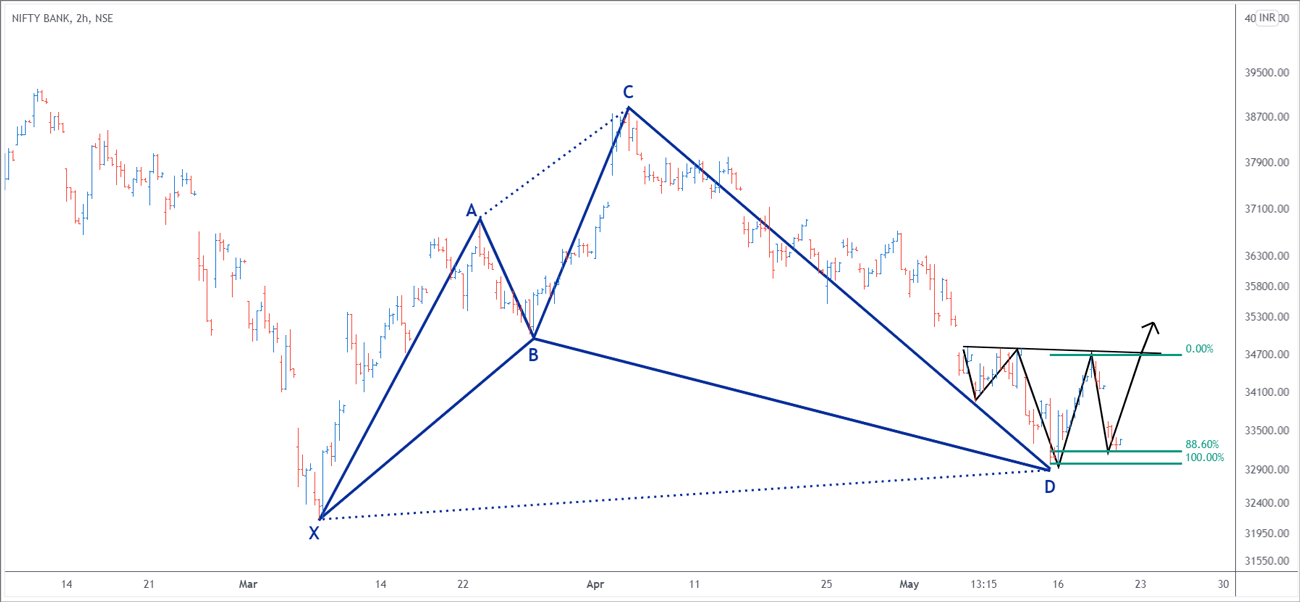Viewport: 1300px width, 602px height.
Task: Select the 31950.00 price axis label
Action: tap(1265, 531)
